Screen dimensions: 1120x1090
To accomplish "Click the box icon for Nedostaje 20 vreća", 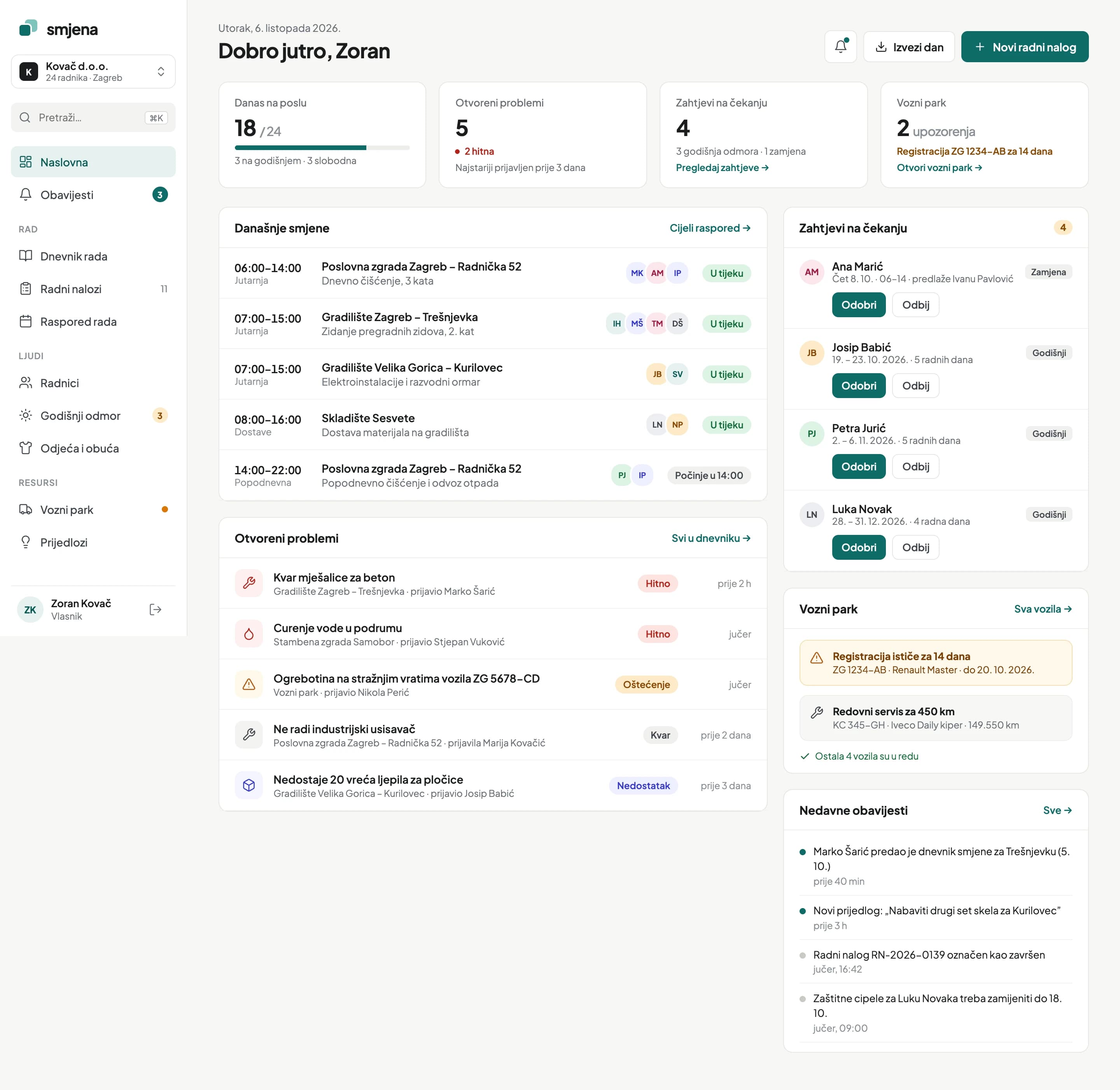I will (x=249, y=786).
